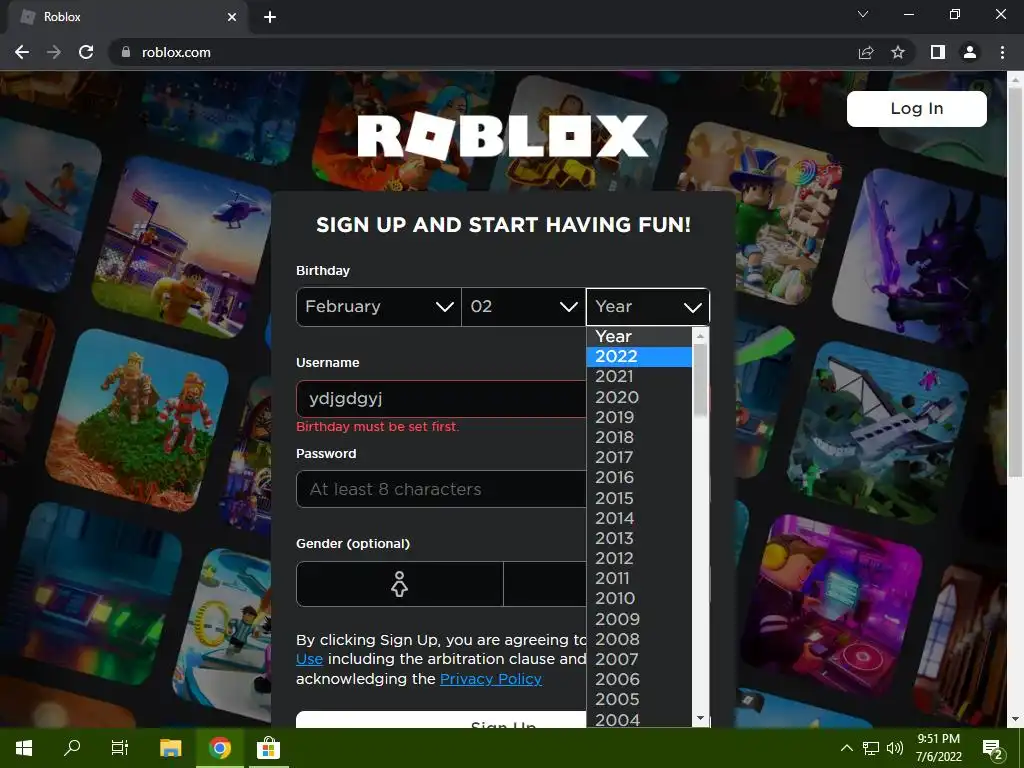Viewport: 1024px width, 768px height.
Task: Open Microsoft Store from the taskbar
Action: point(268,748)
